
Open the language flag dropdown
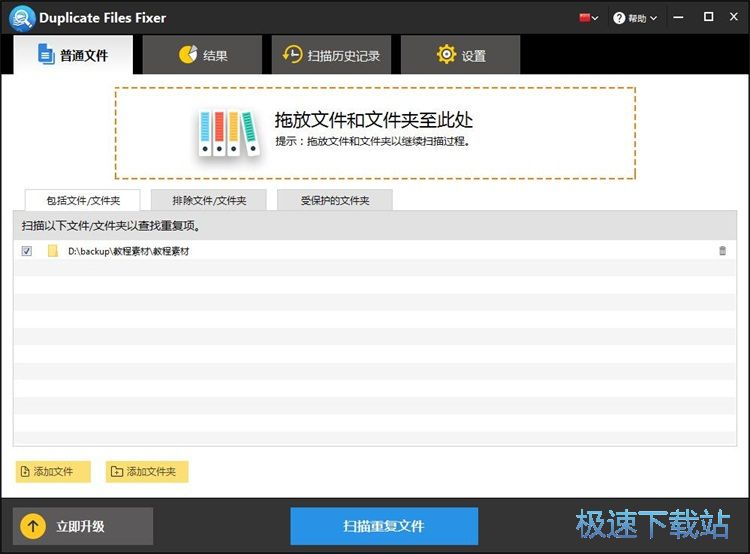[589, 18]
